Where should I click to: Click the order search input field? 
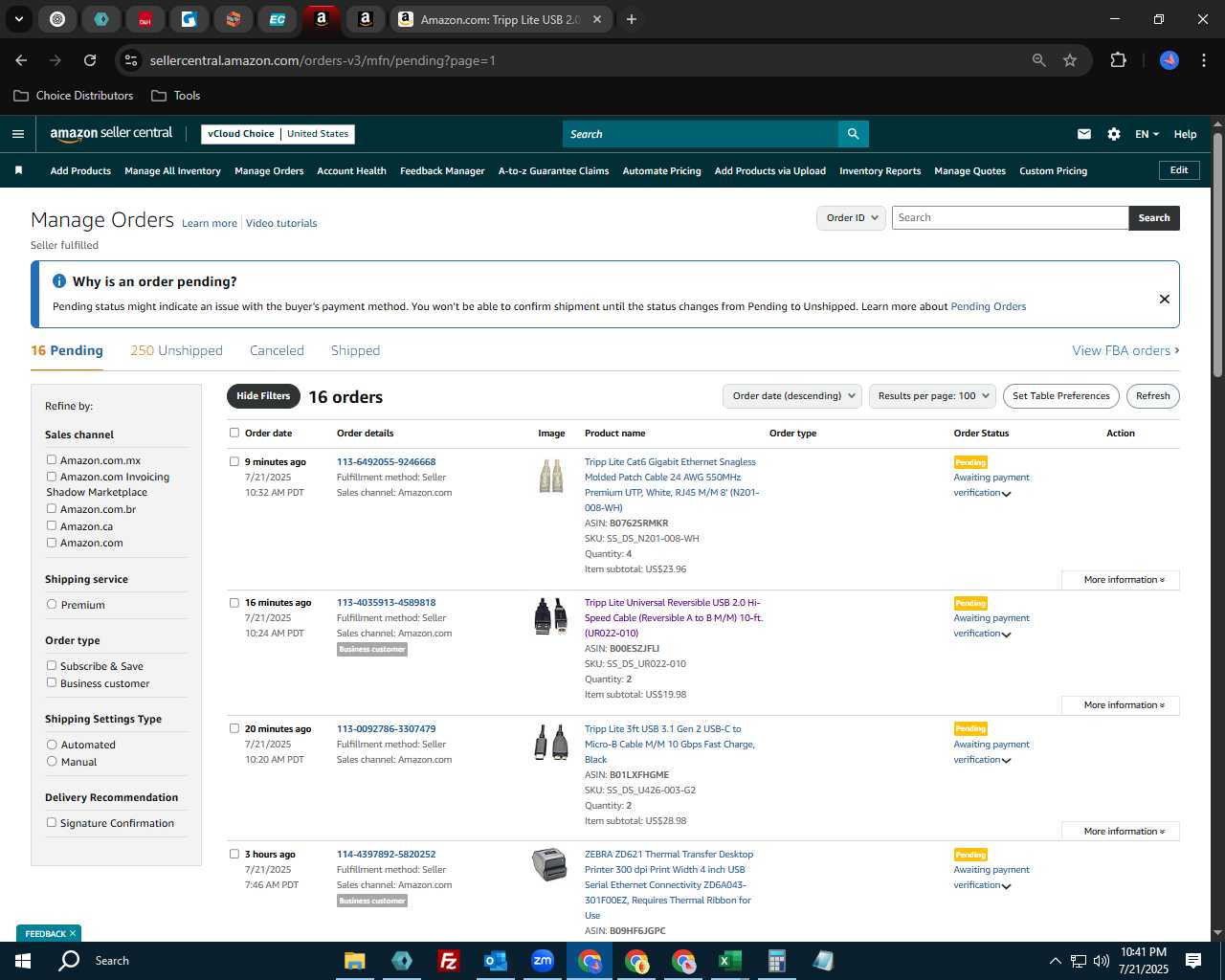(1010, 218)
